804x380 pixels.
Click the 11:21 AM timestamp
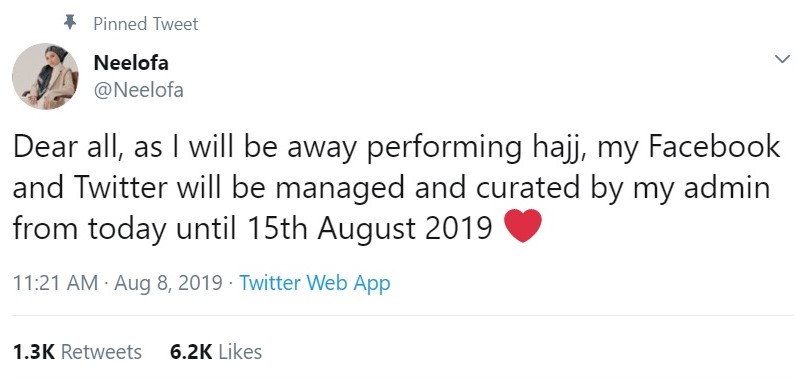(x=55, y=283)
